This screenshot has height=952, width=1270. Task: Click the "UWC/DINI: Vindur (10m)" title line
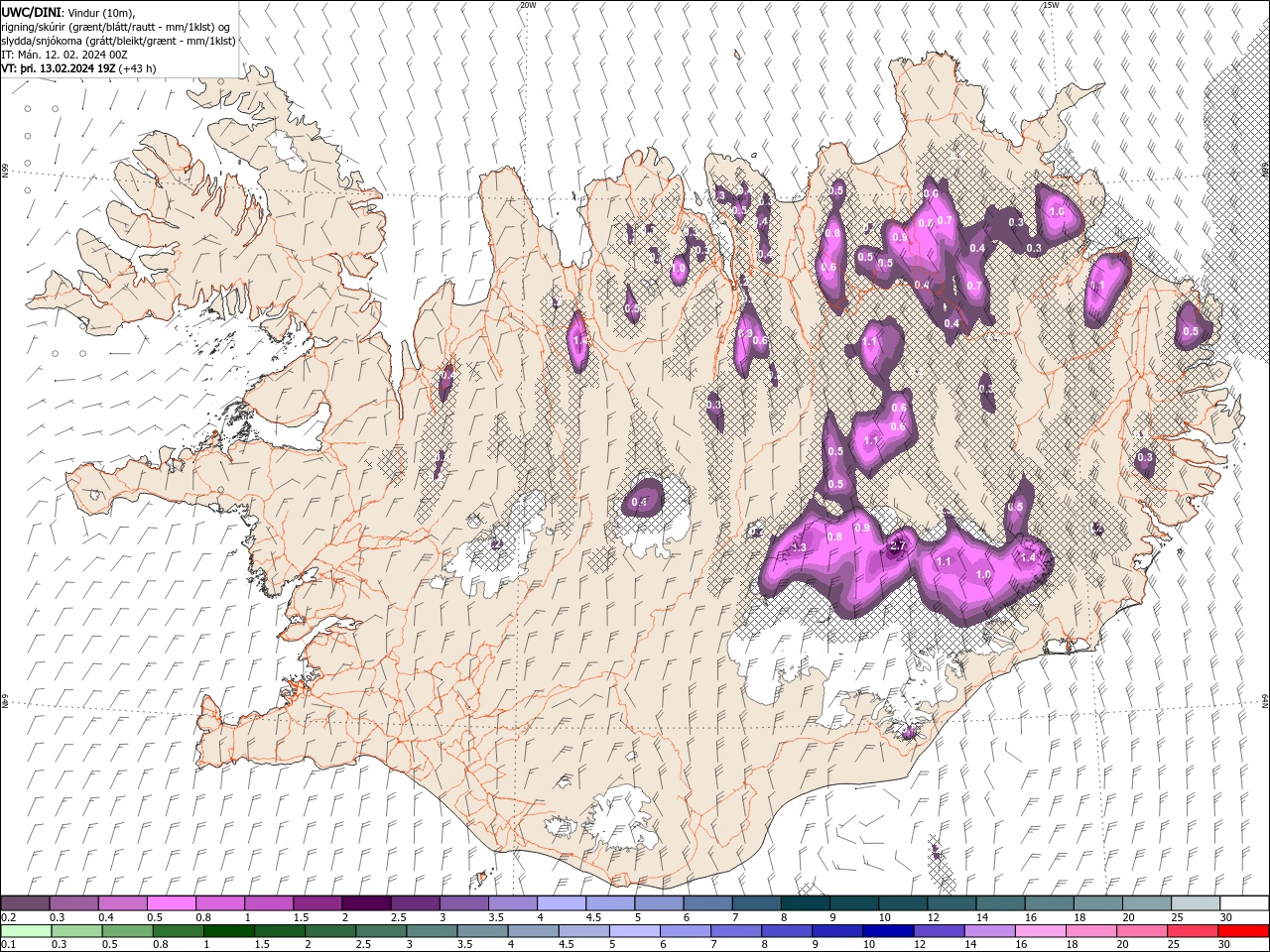click(x=68, y=12)
